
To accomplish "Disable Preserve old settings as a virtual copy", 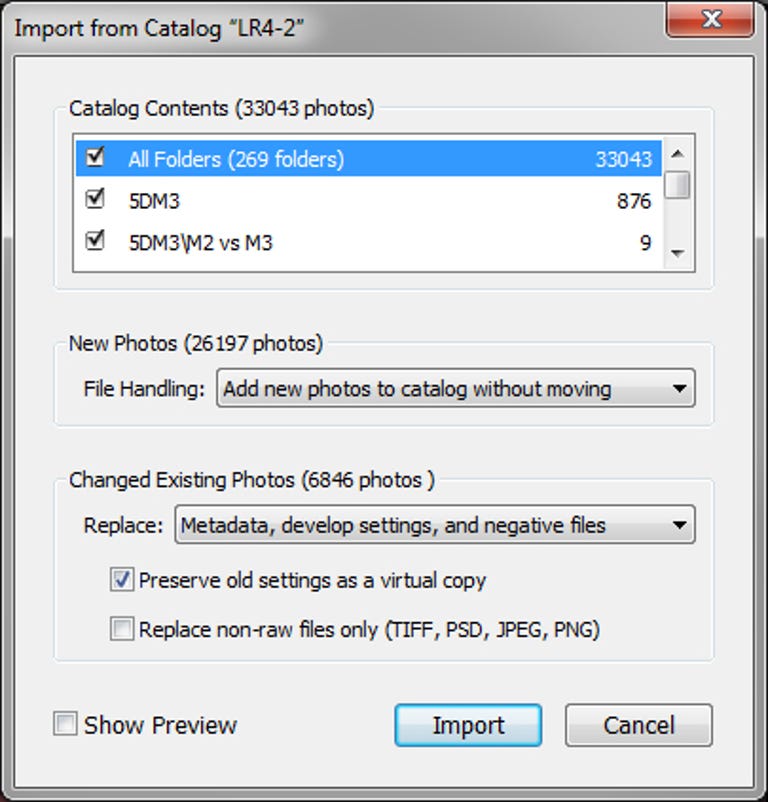I will point(123,579).
